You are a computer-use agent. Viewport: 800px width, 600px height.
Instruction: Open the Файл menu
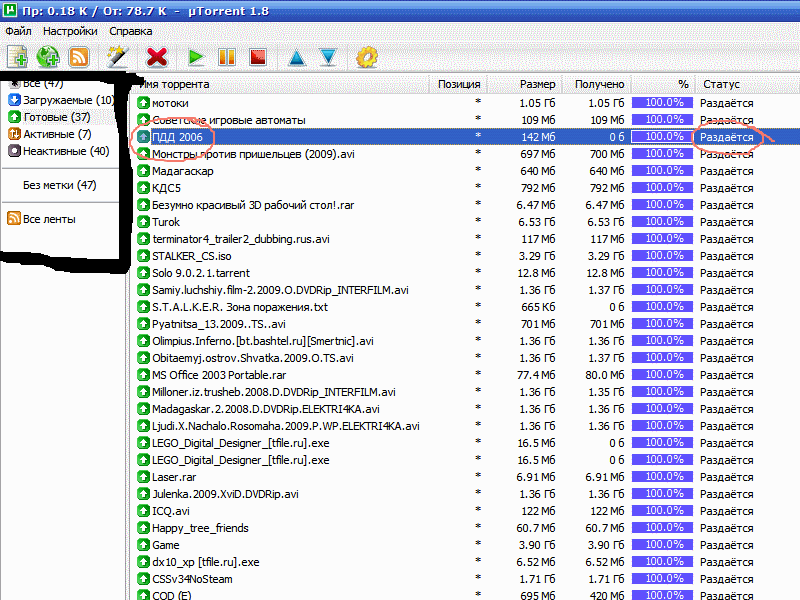click(18, 31)
